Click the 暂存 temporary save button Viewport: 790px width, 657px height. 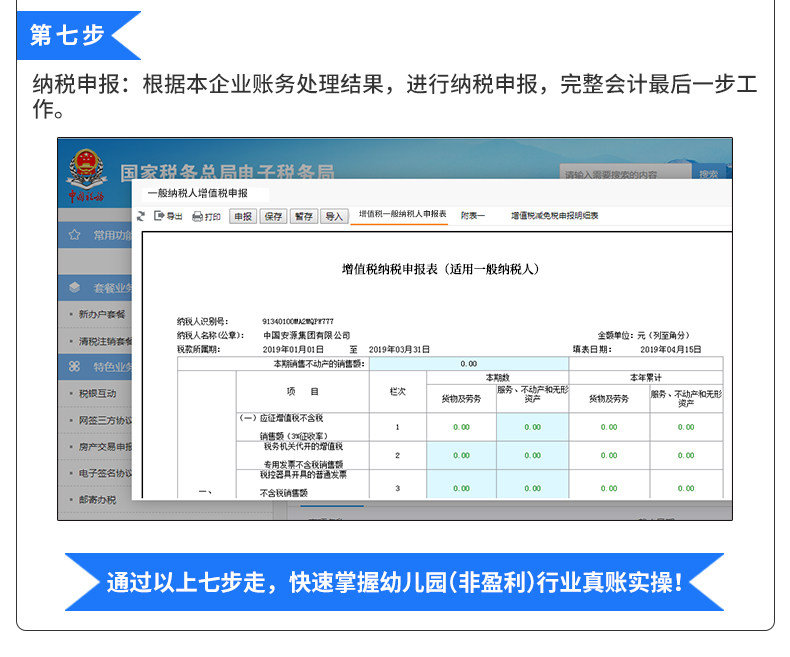coord(304,217)
